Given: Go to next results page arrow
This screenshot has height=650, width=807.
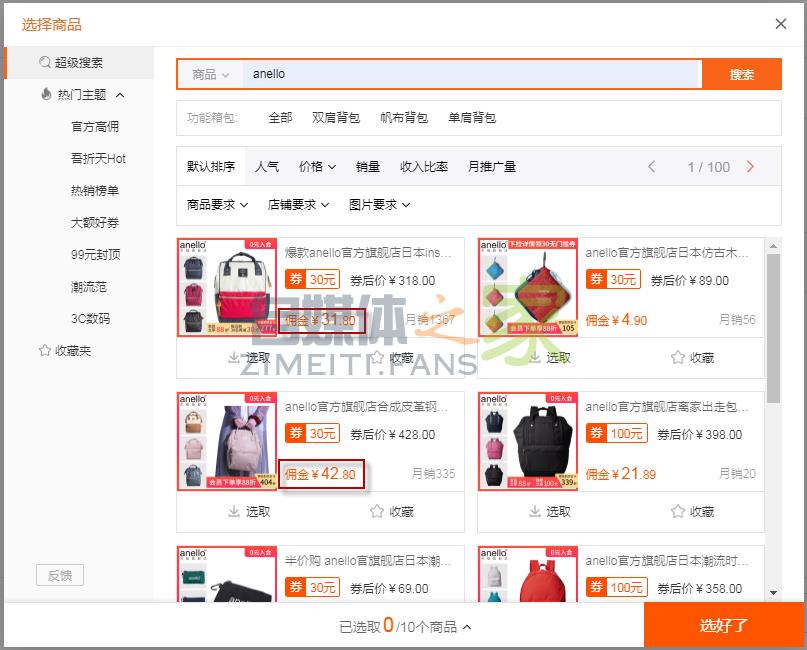Looking at the screenshot, I should tap(751, 167).
